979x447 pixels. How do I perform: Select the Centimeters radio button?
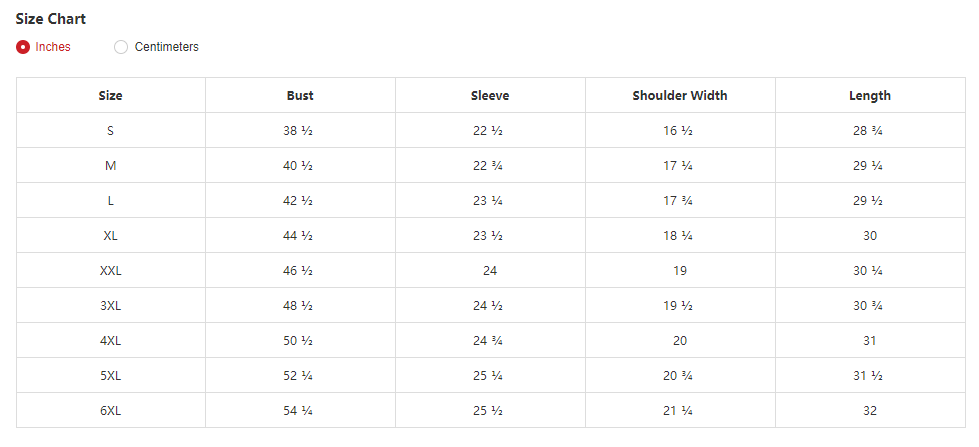click(x=121, y=47)
